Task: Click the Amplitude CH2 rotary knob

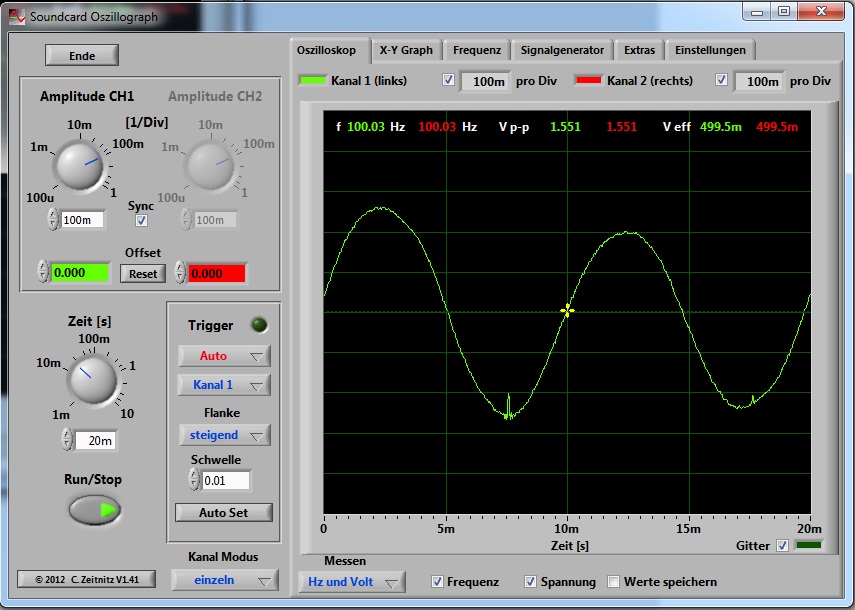Action: point(211,166)
